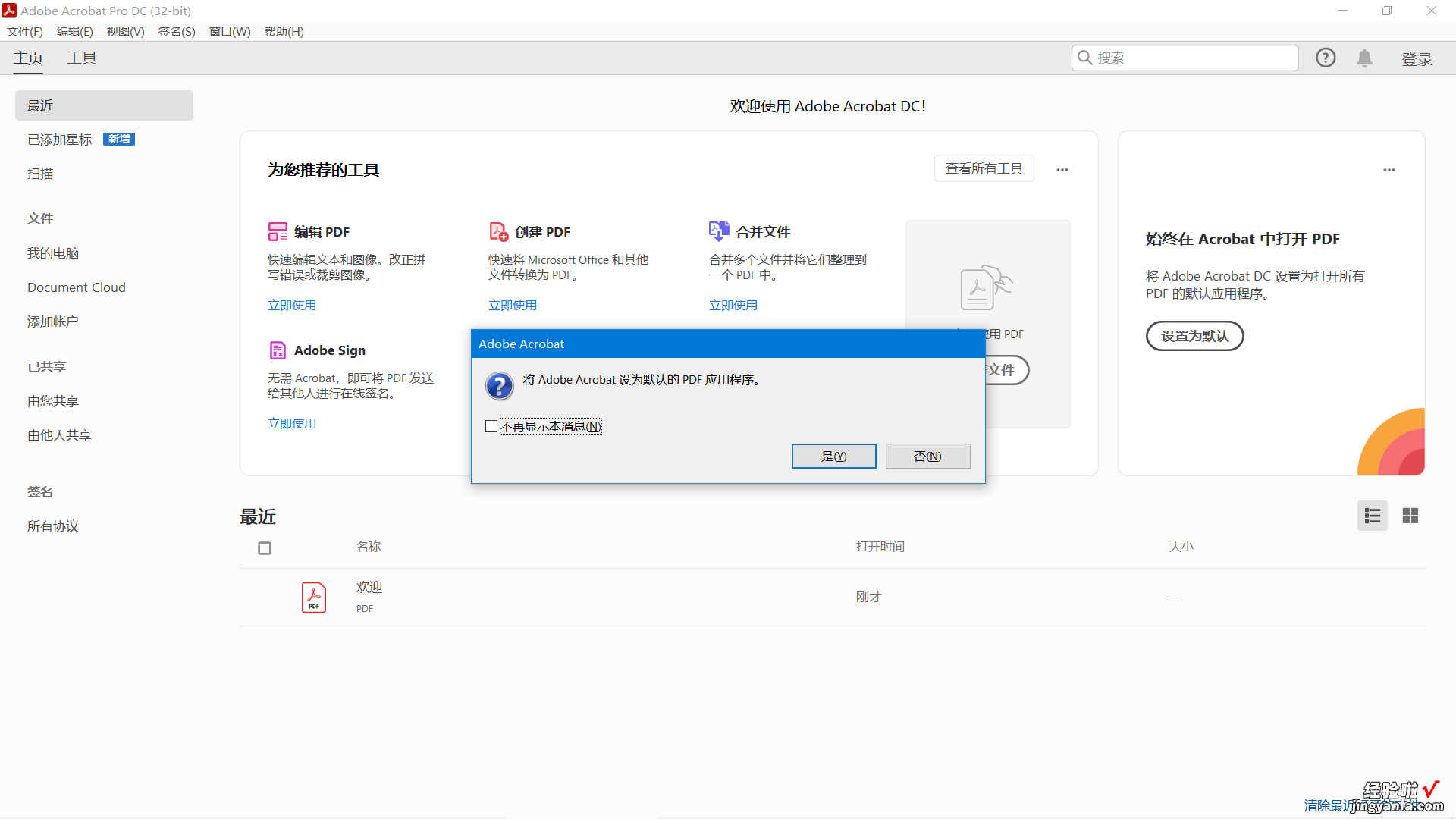
Task: Select 最近 in the sidebar
Action: (x=104, y=105)
